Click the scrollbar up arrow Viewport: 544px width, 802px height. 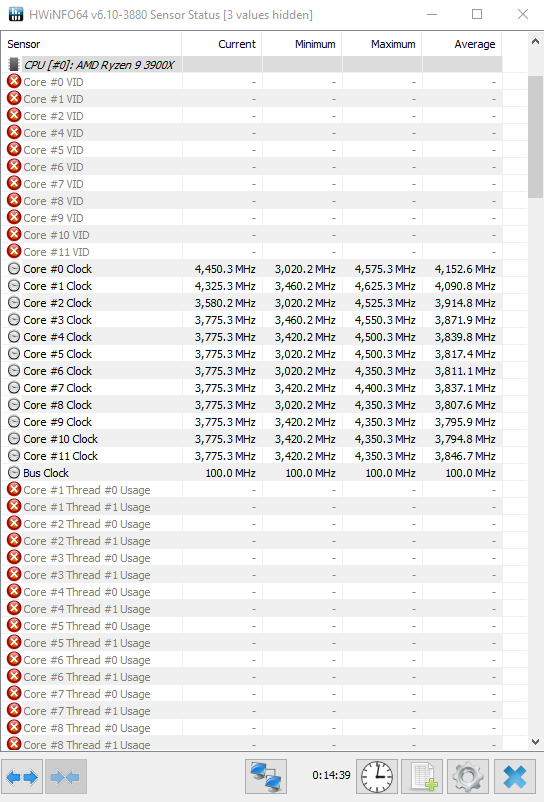pos(535,42)
